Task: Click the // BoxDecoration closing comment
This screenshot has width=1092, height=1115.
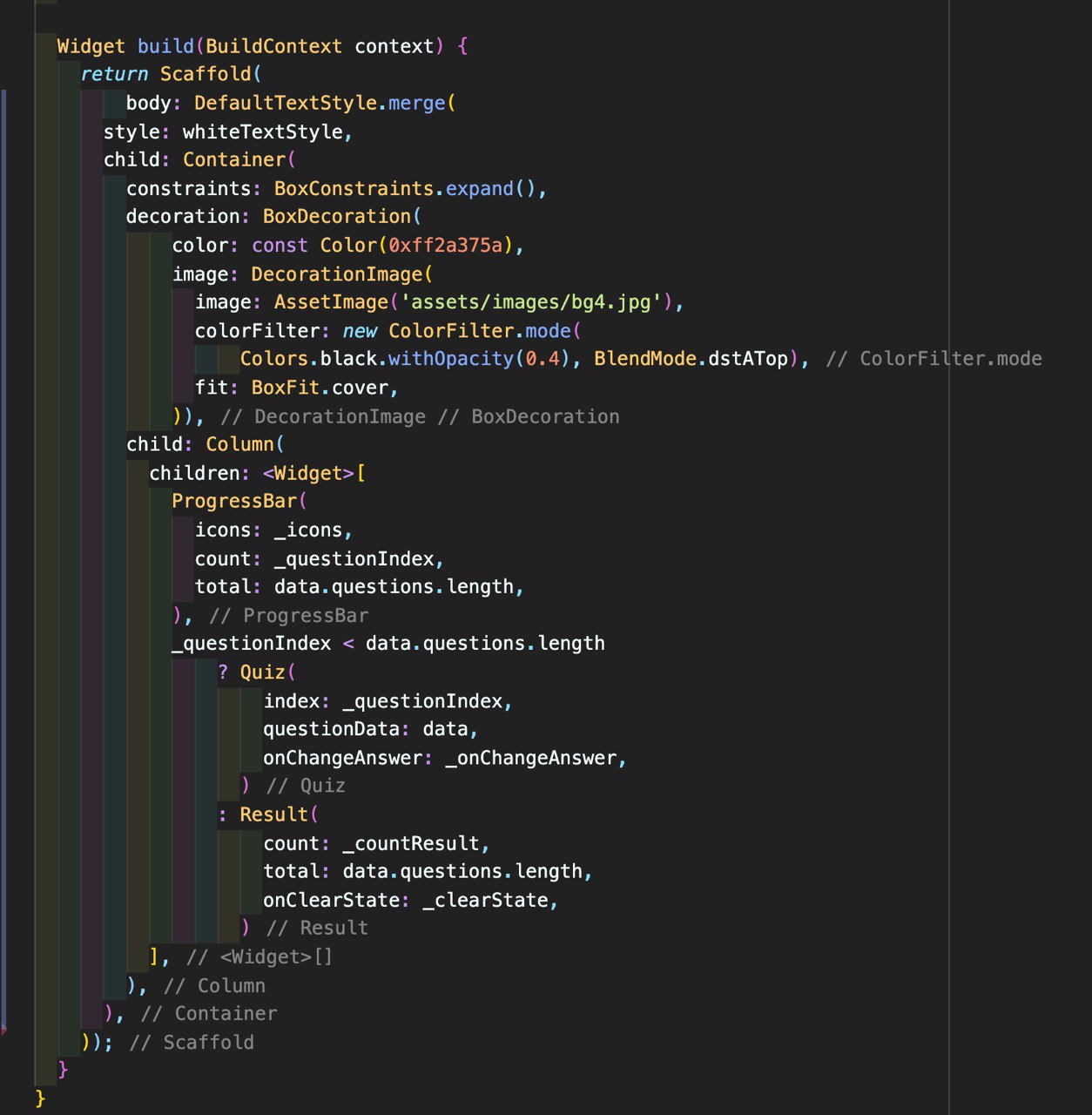Action: pos(529,416)
